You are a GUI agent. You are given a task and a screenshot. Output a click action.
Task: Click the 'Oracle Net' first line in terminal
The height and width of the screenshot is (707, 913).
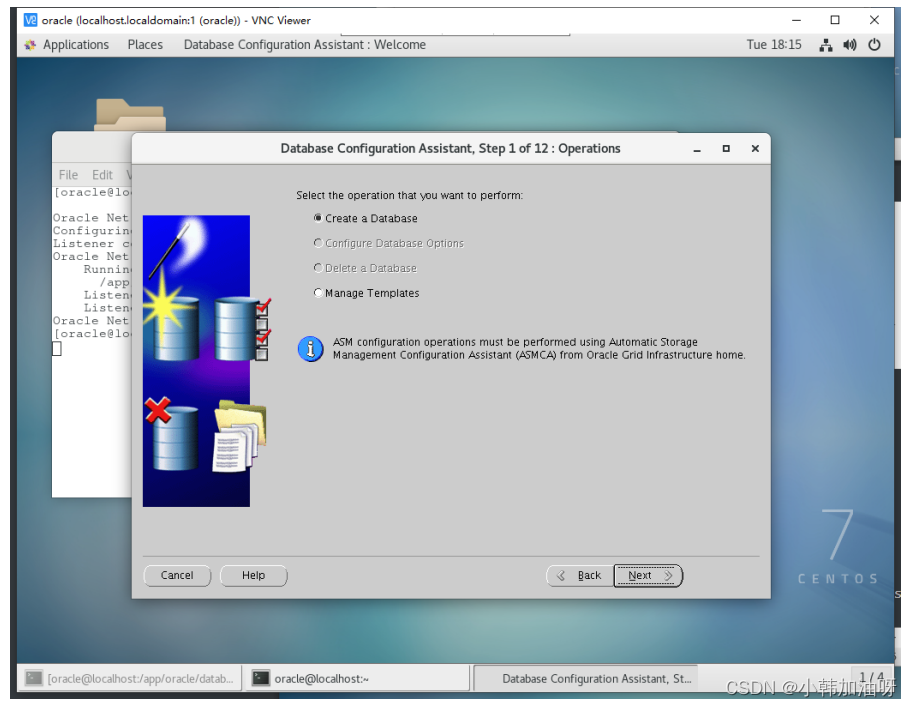[91, 218]
